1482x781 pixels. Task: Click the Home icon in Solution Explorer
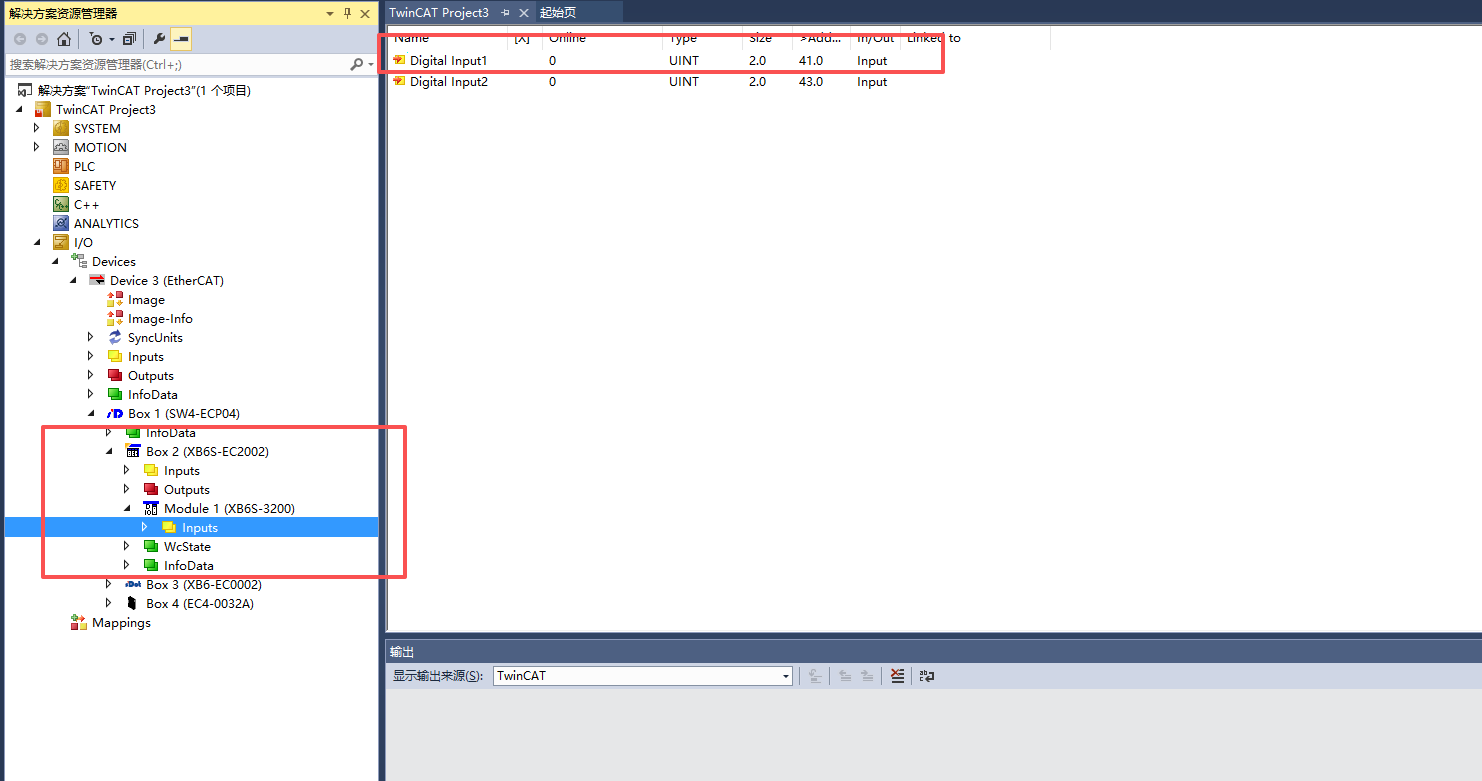pyautogui.click(x=63, y=39)
